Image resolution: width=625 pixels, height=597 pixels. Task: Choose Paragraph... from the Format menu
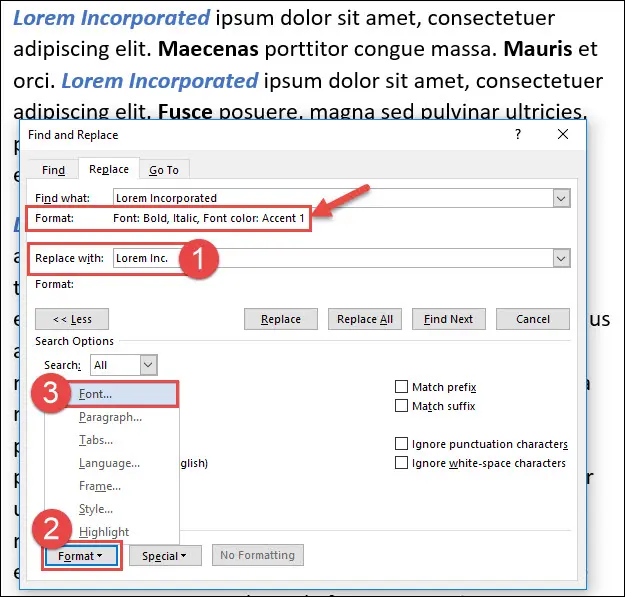[x=112, y=417]
